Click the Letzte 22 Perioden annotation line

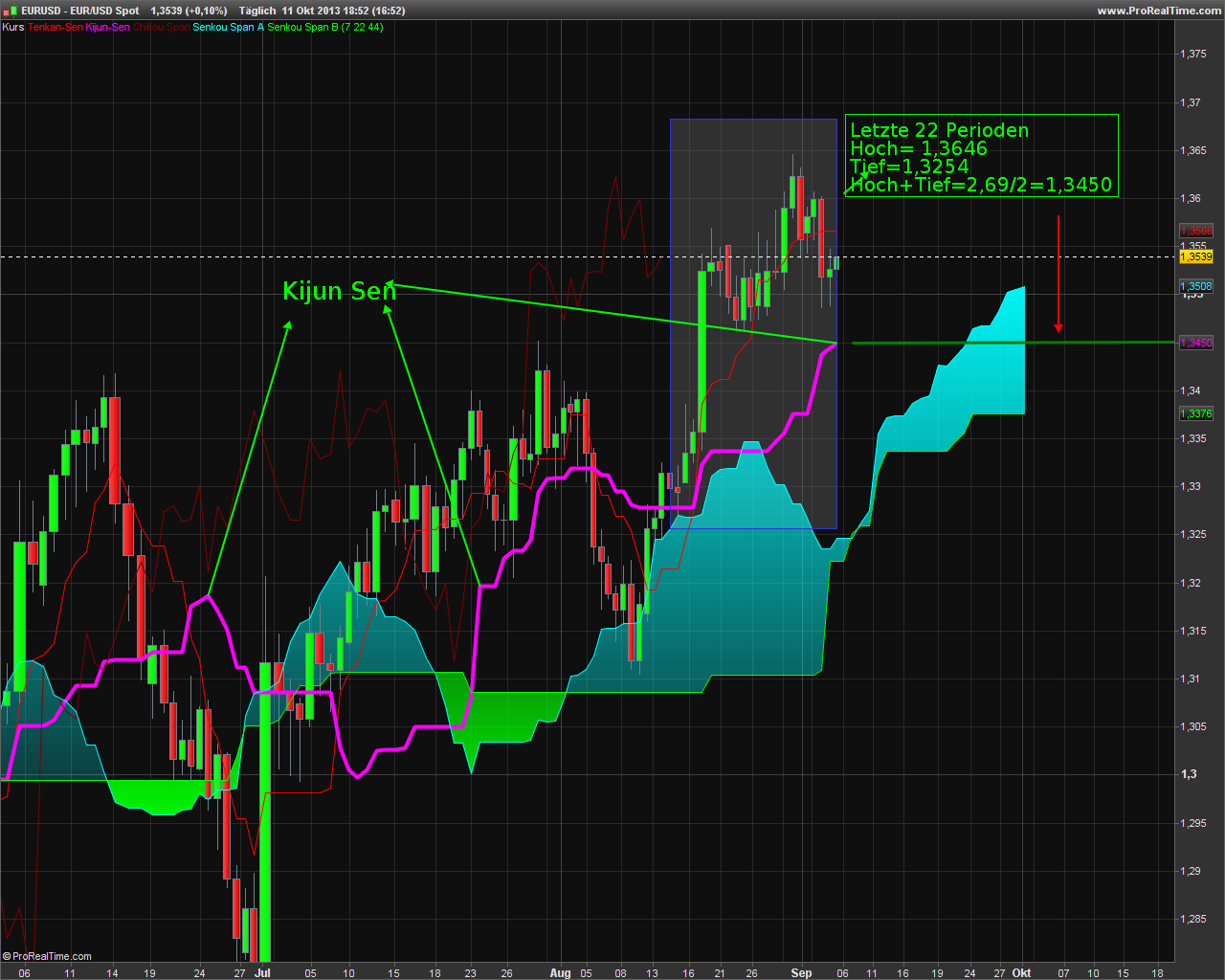click(x=940, y=130)
